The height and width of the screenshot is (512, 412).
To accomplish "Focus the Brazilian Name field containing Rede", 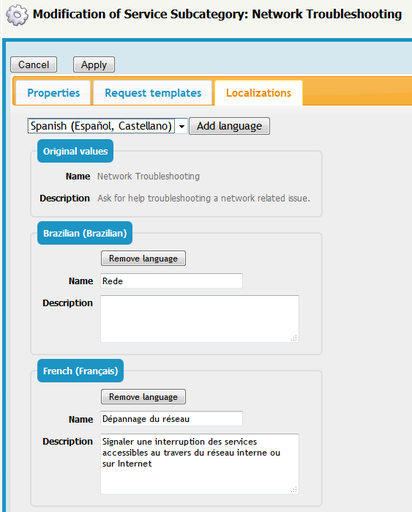I will (171, 281).
